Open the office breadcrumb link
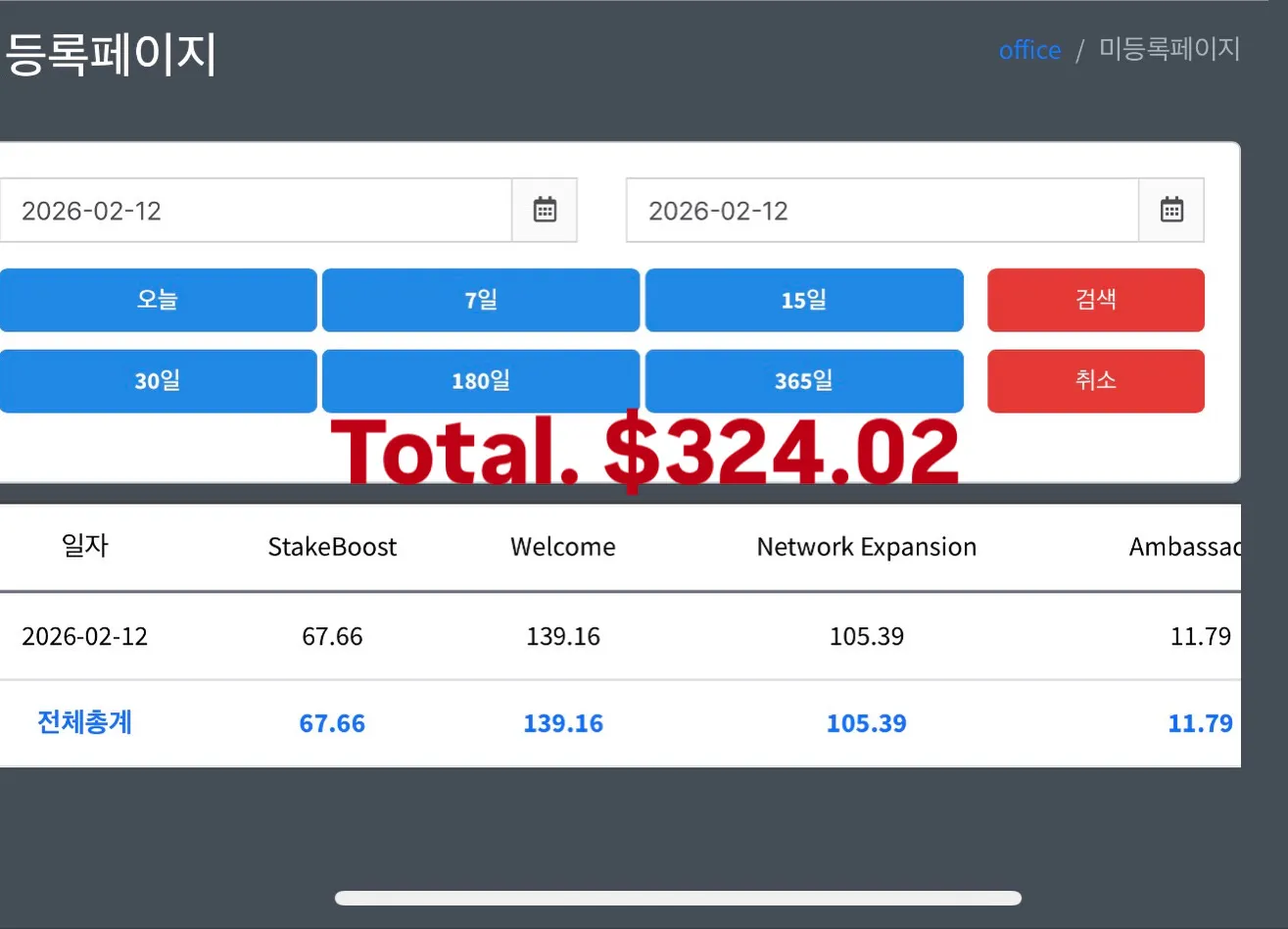The width and height of the screenshot is (1288, 929). [1029, 50]
